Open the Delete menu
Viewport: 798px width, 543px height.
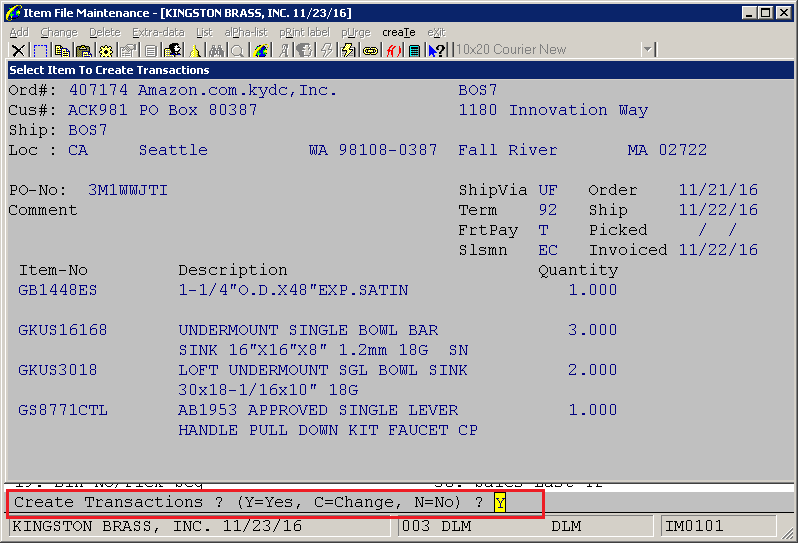105,33
